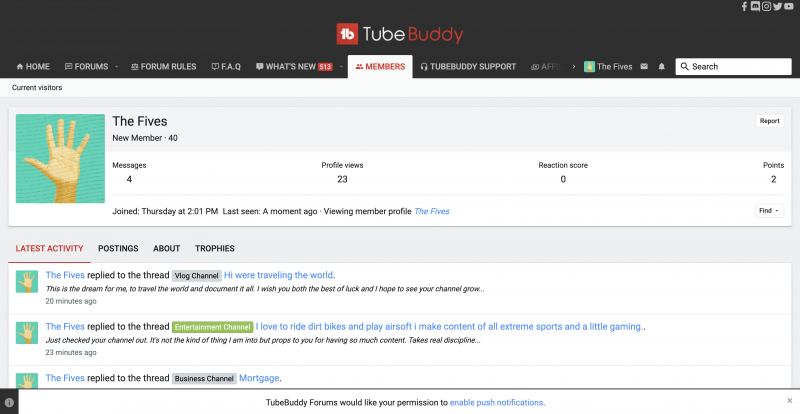Open the YouTube icon link
The width and height of the screenshot is (800, 414).
pos(789,7)
